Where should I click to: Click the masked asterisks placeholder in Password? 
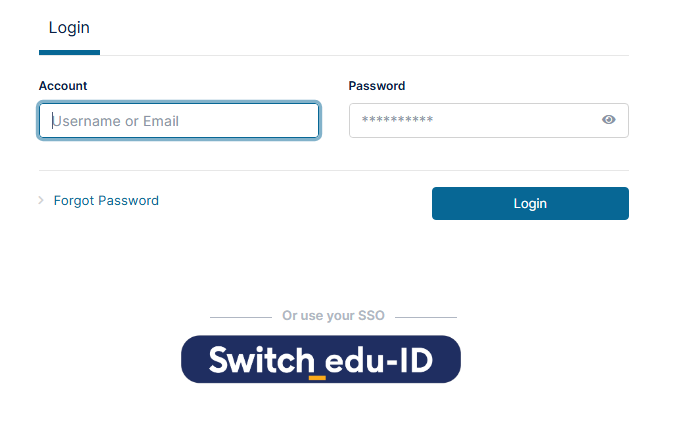point(397,120)
